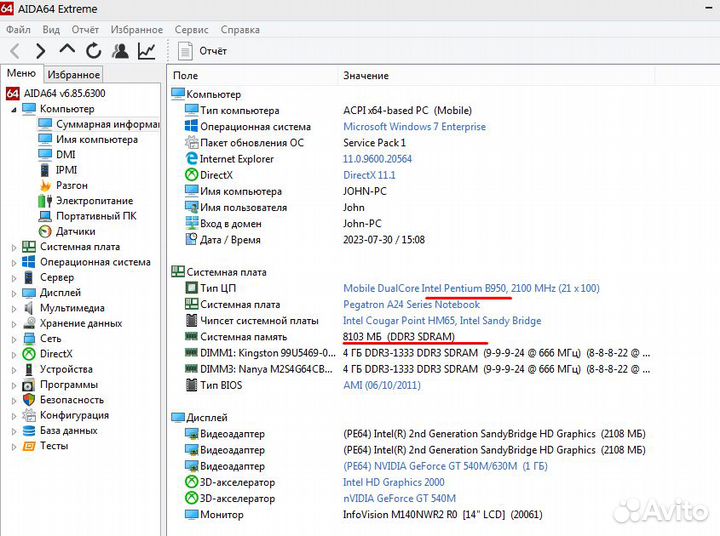Select Имя компьютера item in tree
Screen dimensions: 720x536
(x=97, y=139)
